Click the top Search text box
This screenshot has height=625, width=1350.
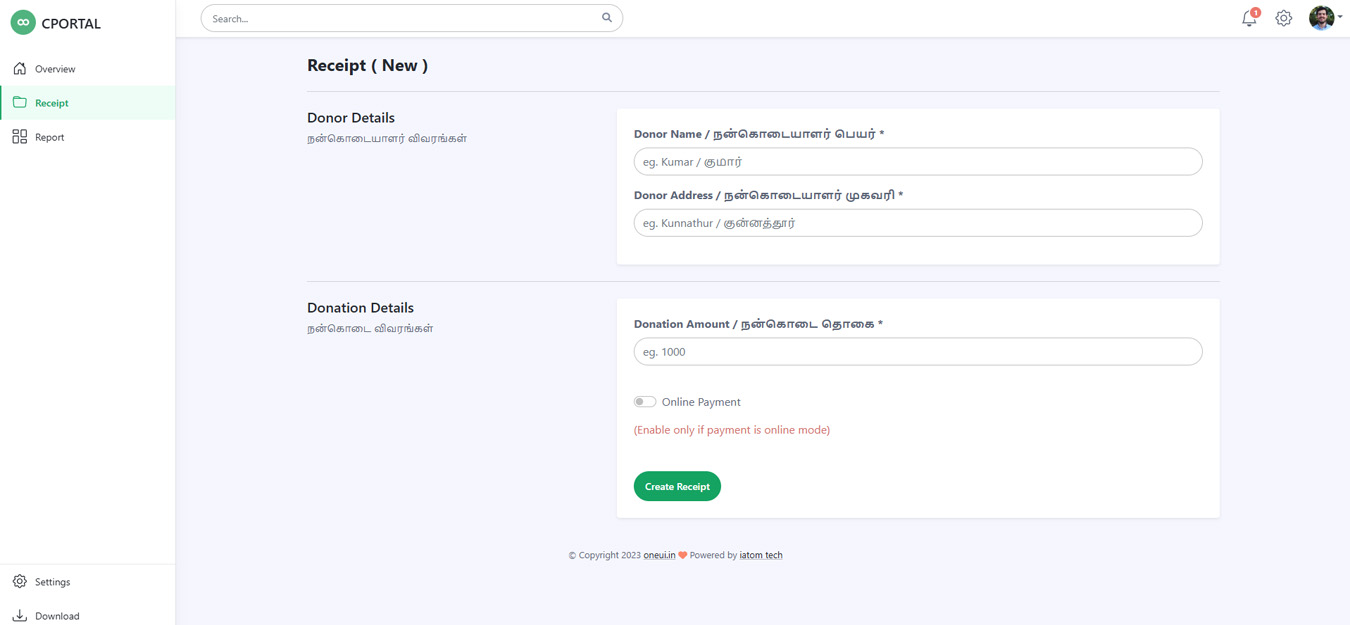tap(400, 18)
